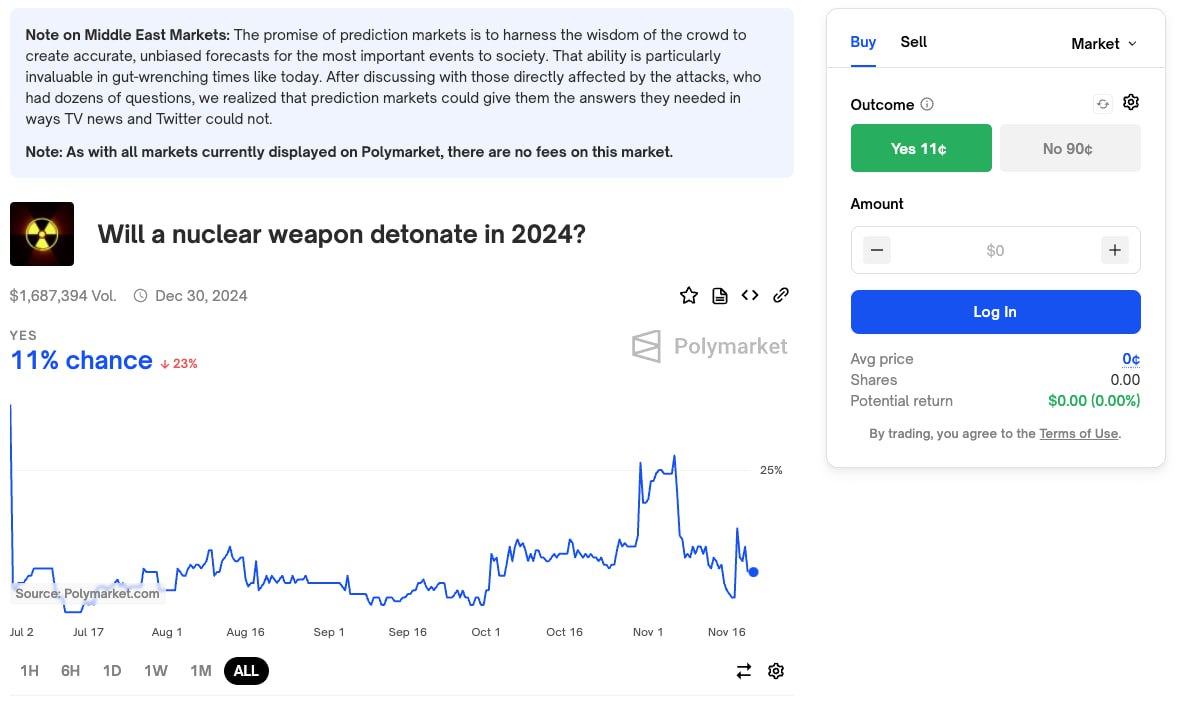
Task: Copy the market link via chain icon
Action: (x=782, y=295)
